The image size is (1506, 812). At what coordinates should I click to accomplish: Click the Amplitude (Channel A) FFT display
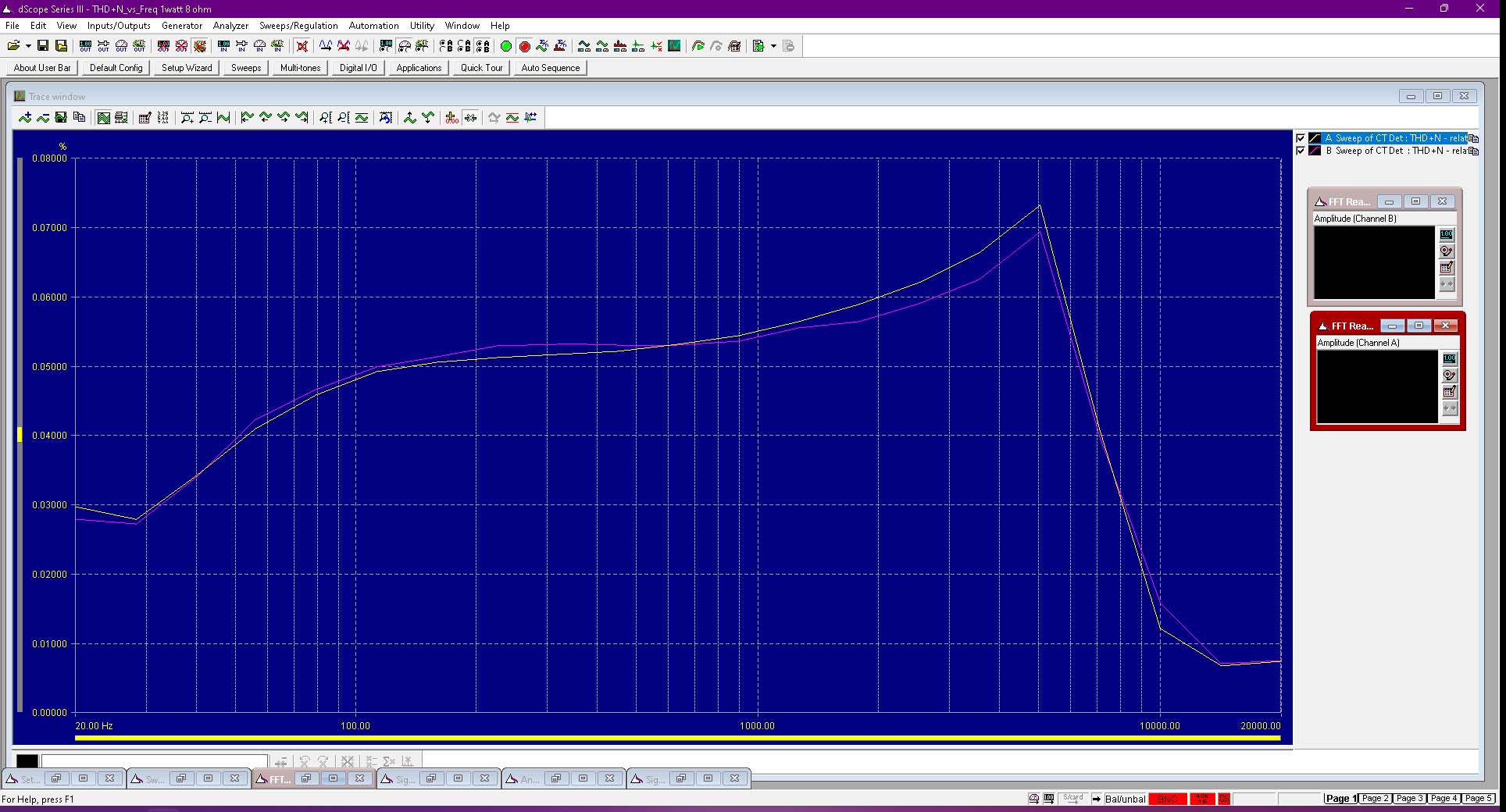(1377, 386)
